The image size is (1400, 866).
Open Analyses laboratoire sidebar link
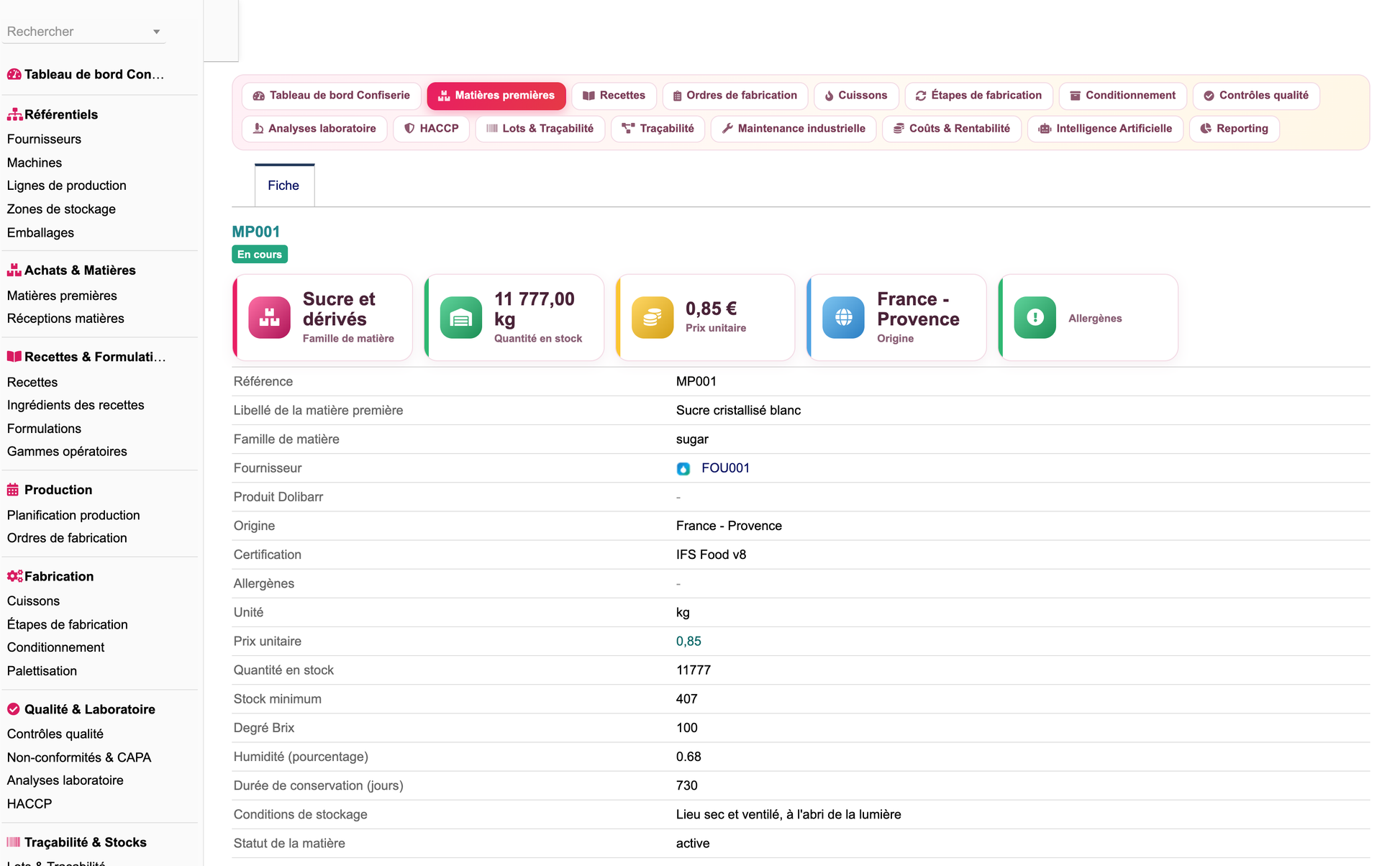click(65, 780)
